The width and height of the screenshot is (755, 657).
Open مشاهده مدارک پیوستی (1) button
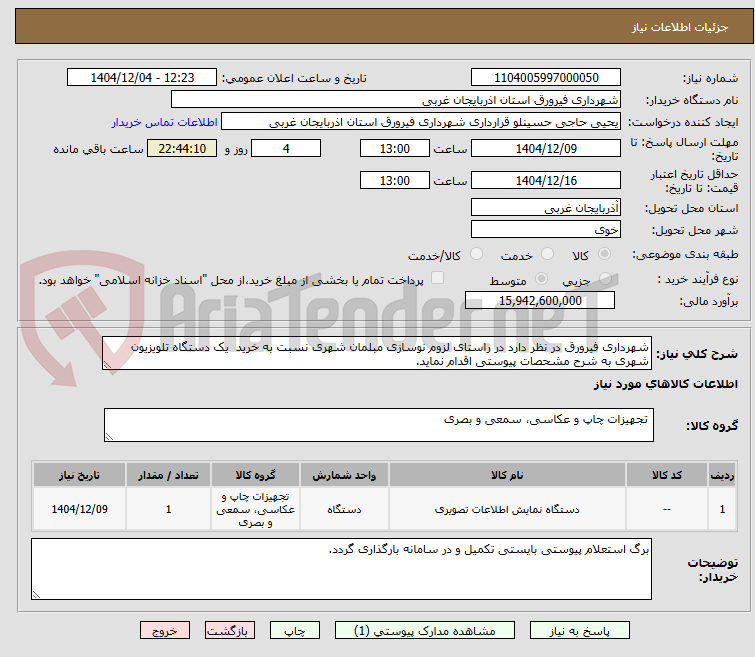425,631
